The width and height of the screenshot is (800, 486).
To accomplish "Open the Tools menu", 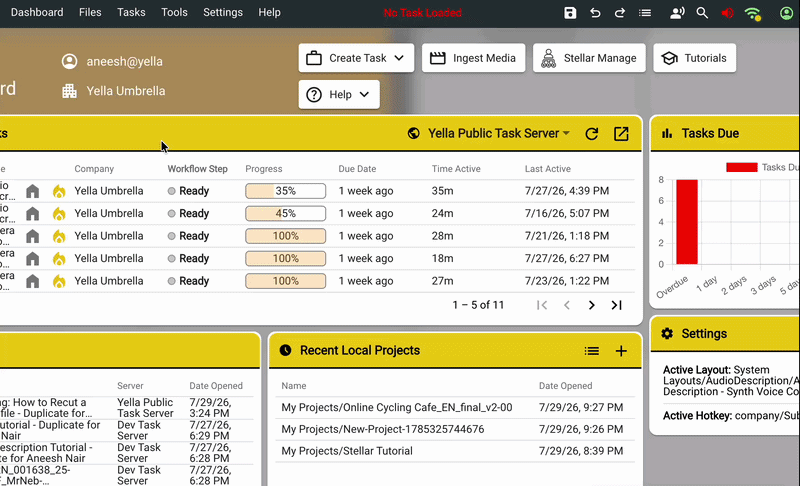I will click(x=174, y=12).
